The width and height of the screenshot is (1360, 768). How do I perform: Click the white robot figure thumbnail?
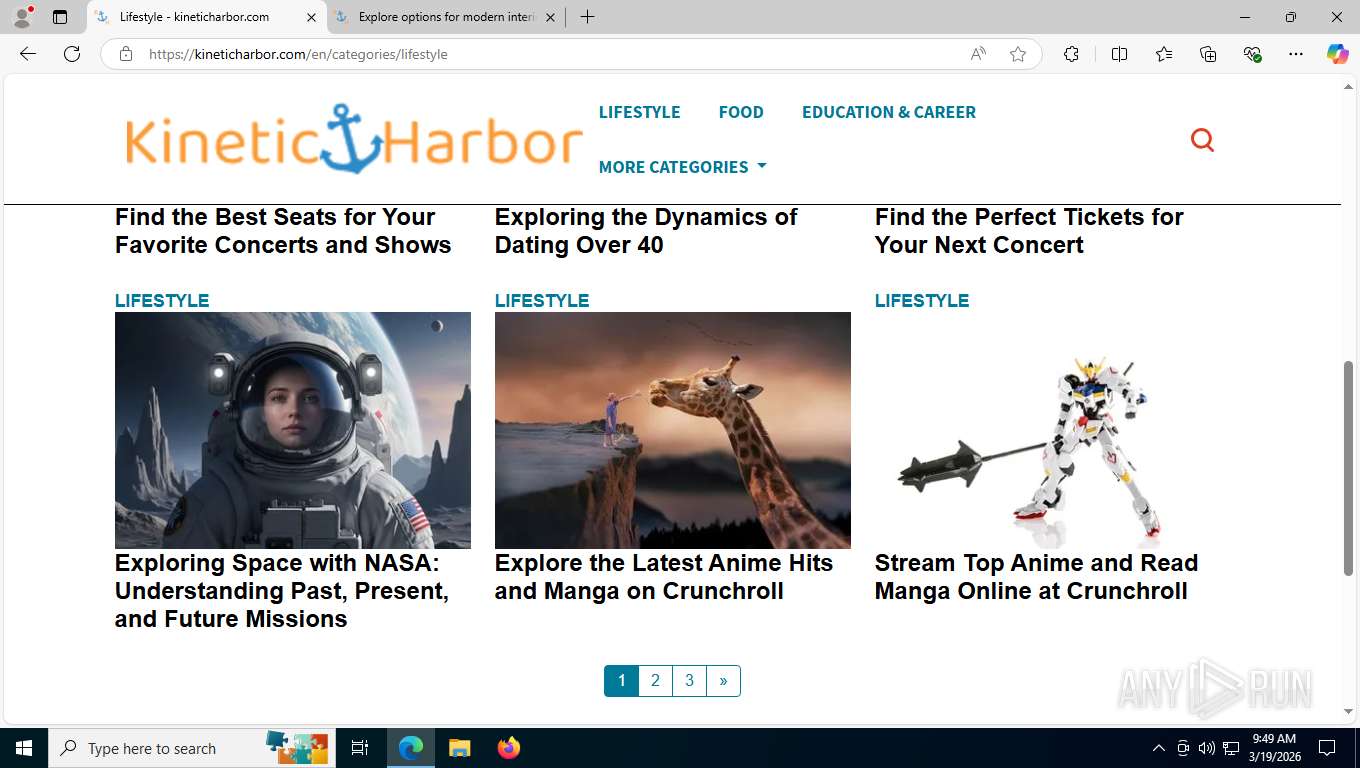click(x=1053, y=430)
